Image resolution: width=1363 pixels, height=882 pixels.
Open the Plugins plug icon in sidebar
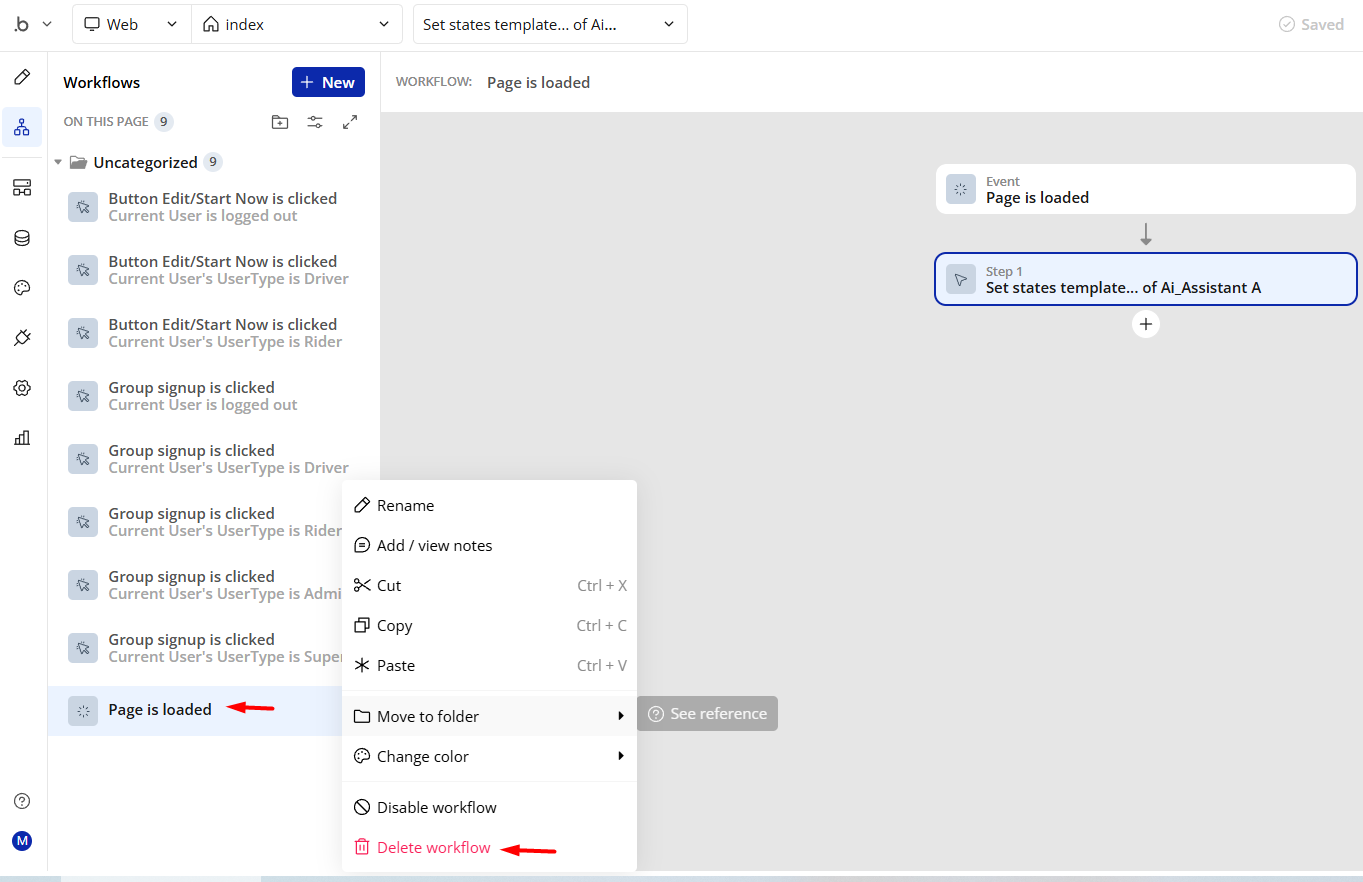pyautogui.click(x=22, y=338)
